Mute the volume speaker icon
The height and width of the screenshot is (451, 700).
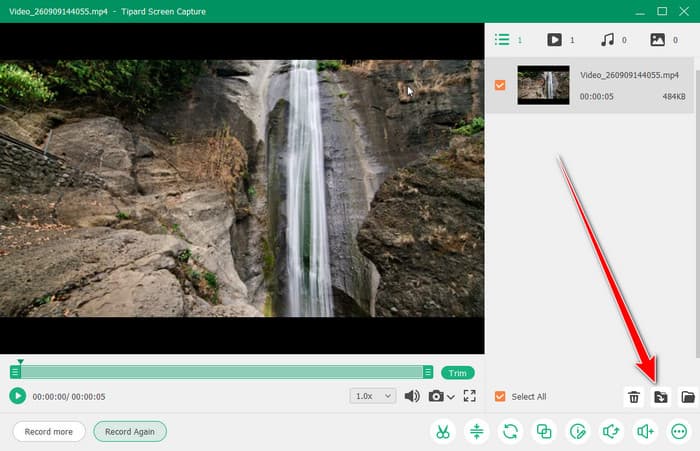(x=412, y=396)
